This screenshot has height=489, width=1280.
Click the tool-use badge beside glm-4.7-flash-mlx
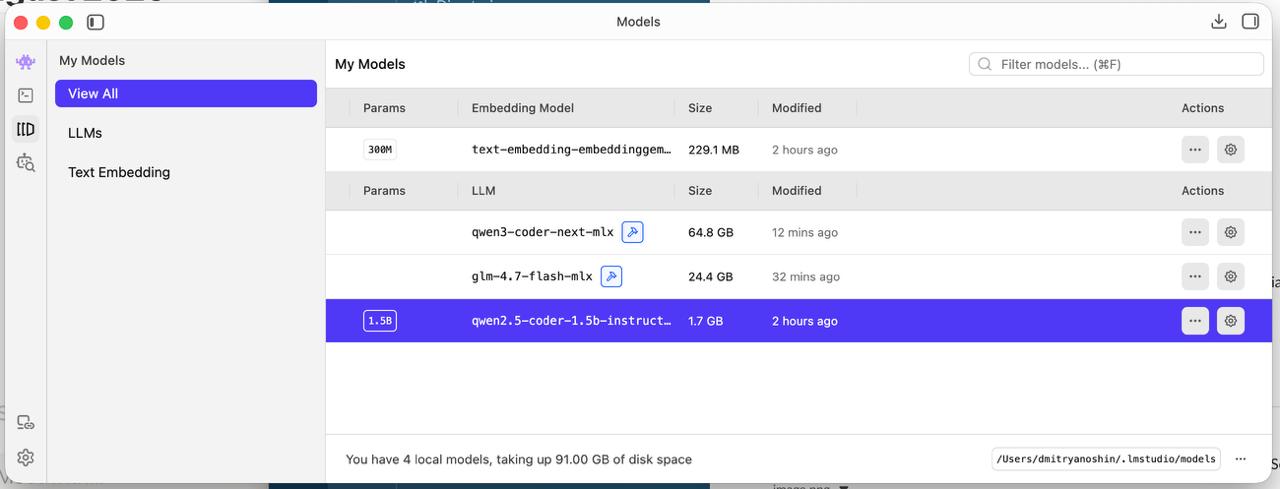click(x=611, y=276)
